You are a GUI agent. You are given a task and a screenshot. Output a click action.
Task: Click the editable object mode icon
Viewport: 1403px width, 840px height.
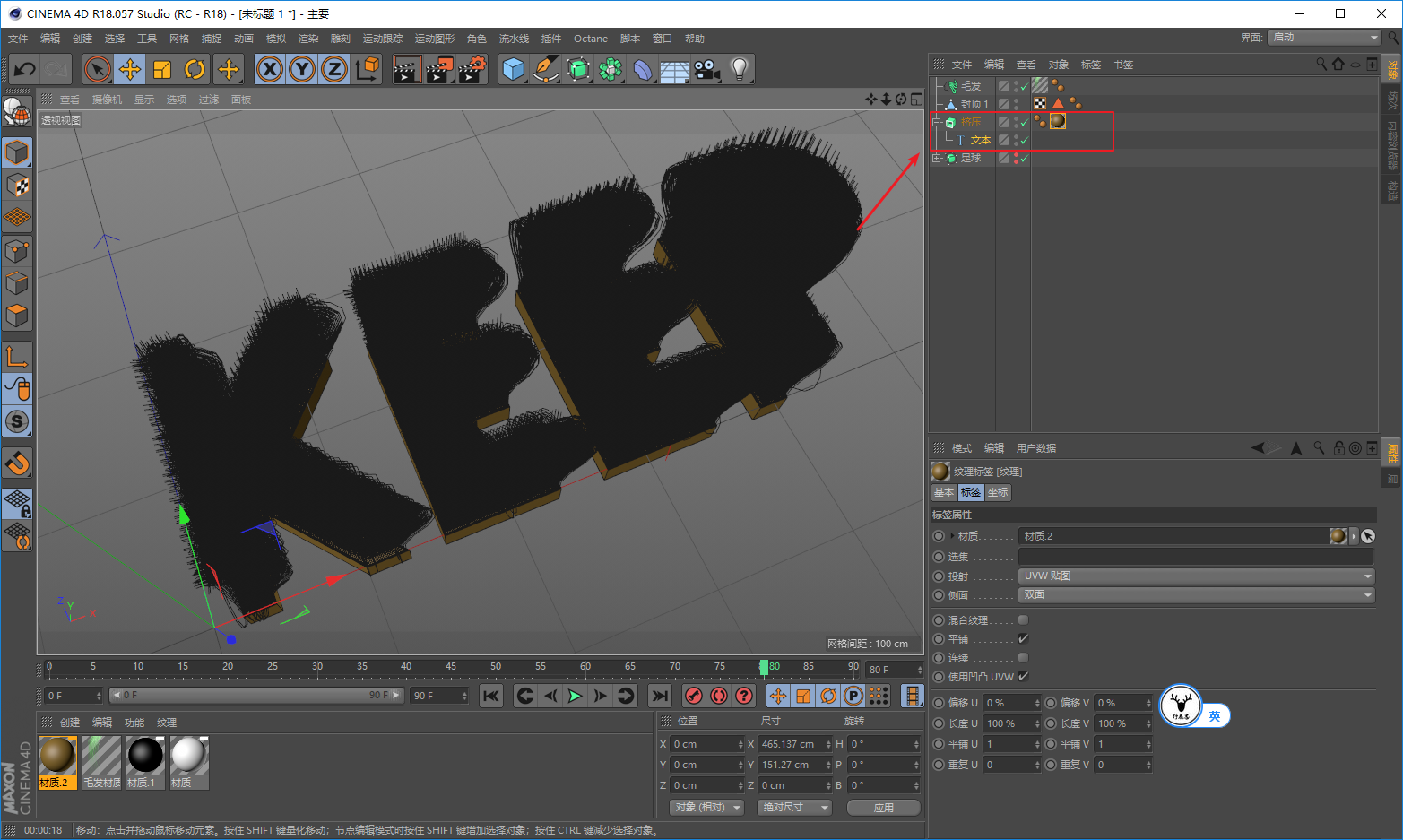(x=17, y=112)
